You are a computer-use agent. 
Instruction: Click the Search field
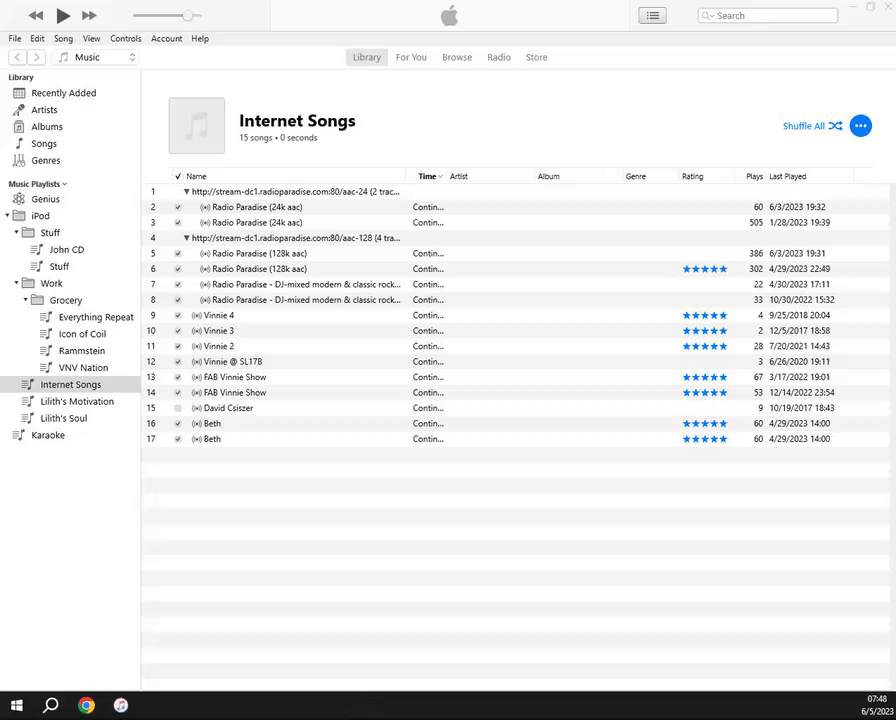point(767,16)
